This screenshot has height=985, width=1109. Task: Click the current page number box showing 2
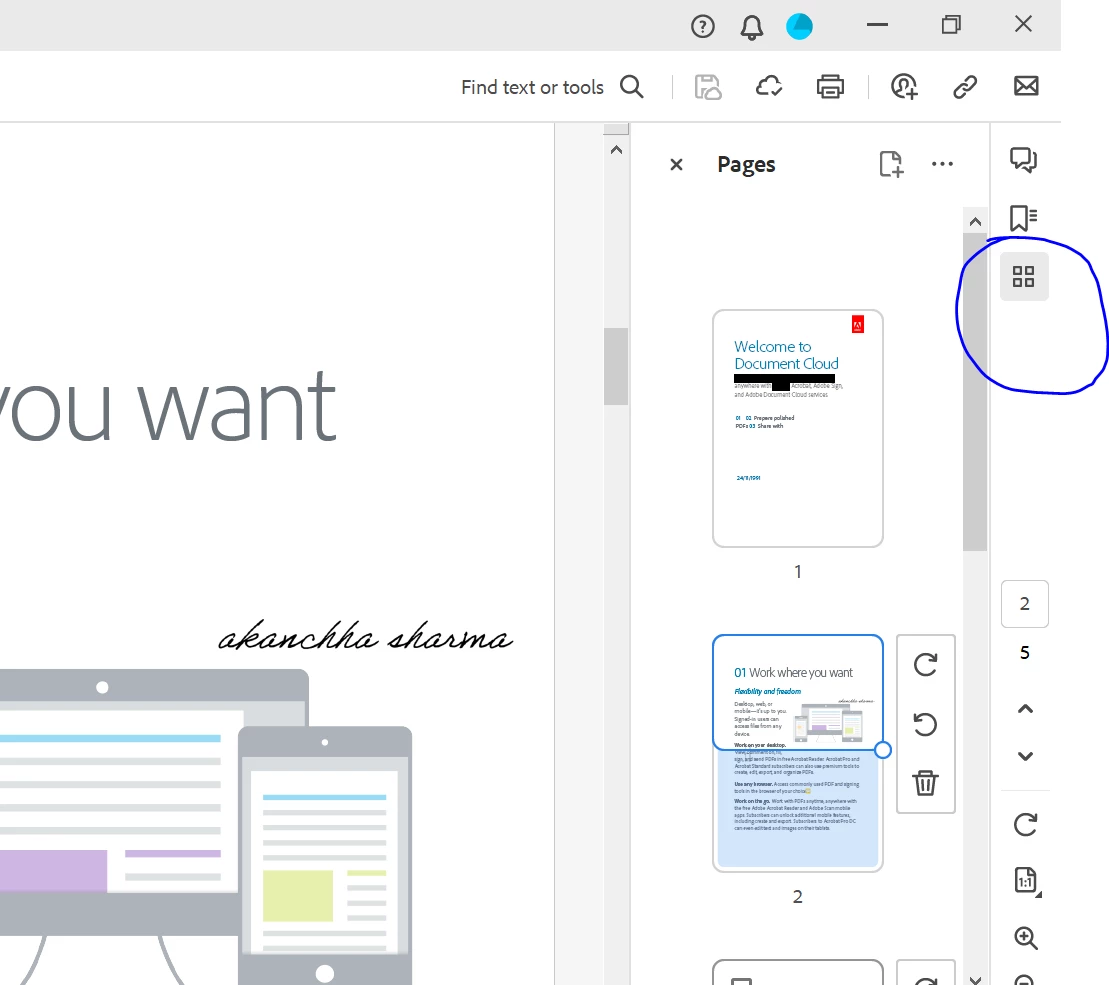1025,604
